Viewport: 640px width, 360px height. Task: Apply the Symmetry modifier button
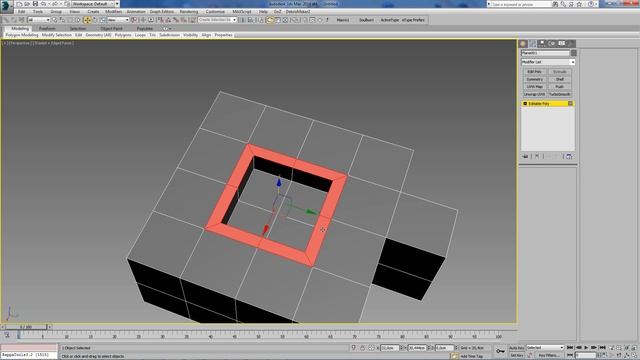(535, 79)
